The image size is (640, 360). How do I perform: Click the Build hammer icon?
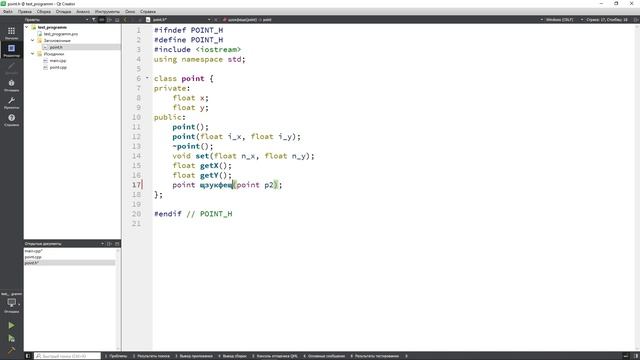tap(11, 350)
